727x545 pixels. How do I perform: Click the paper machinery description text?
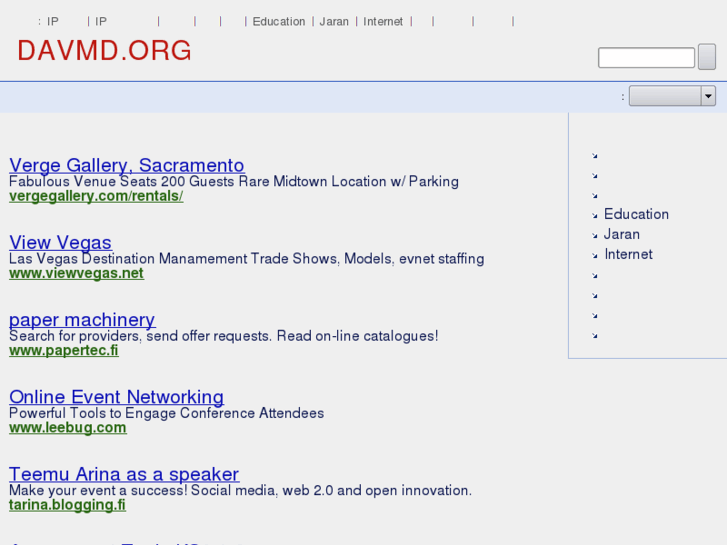(223, 336)
